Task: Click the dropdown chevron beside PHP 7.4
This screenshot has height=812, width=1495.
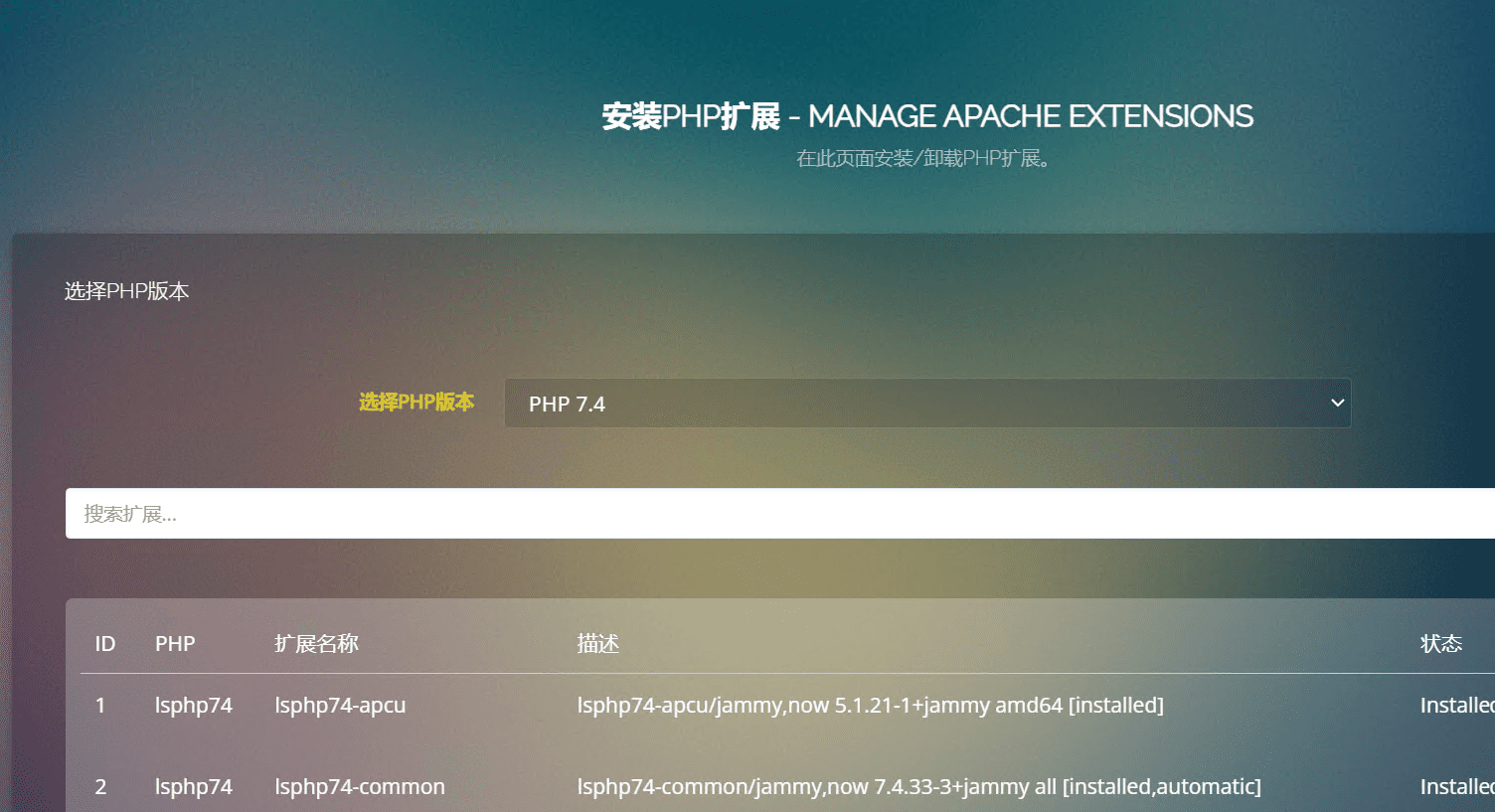Action: (1336, 403)
